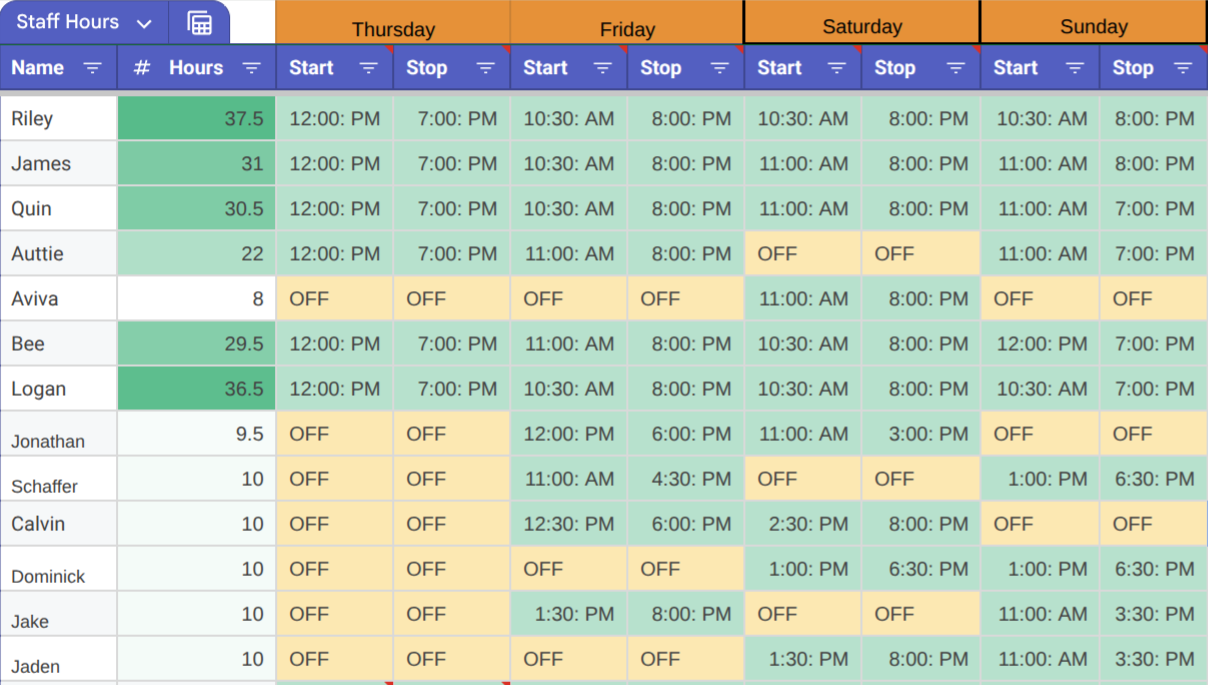Select the number type icon in Hours header
Image resolution: width=1208 pixels, height=685 pixels.
point(142,68)
